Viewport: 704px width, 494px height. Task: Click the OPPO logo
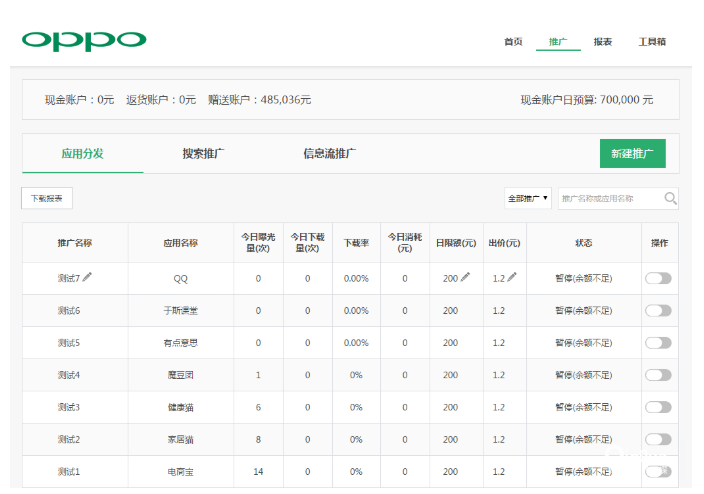click(84, 41)
